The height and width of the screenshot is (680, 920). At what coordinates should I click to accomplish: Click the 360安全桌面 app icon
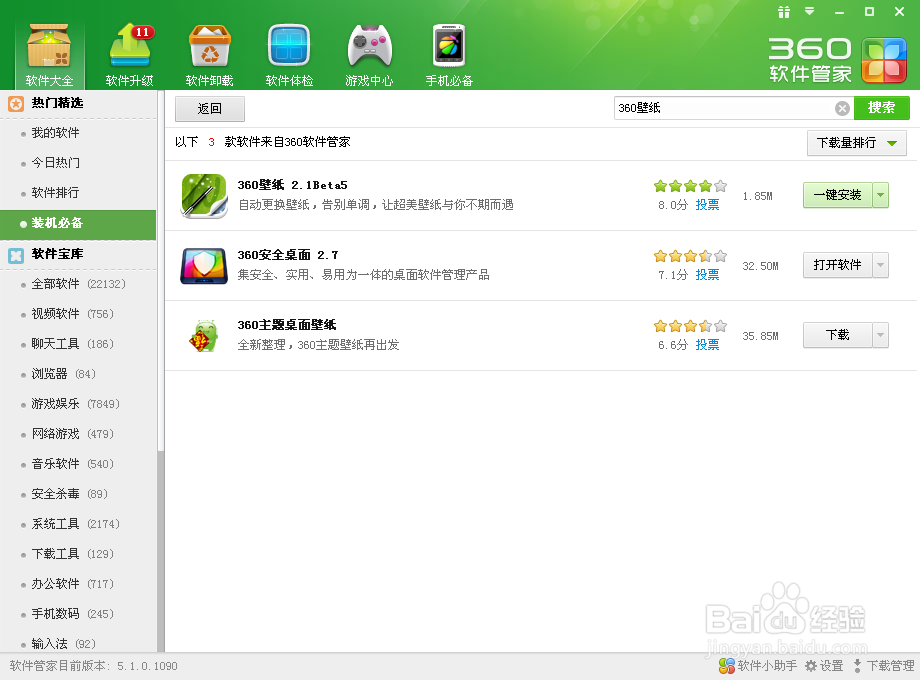tap(204, 266)
